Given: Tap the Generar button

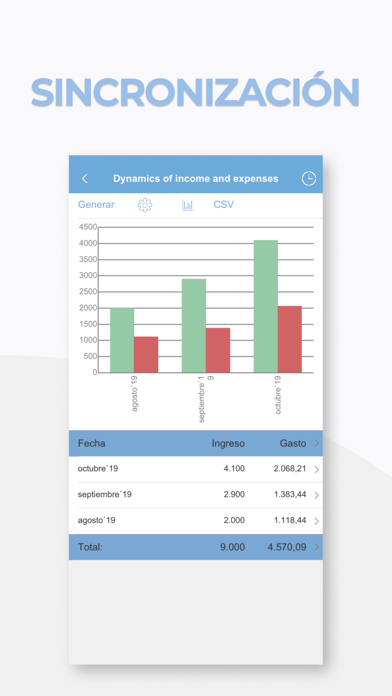Looking at the screenshot, I should (96, 205).
